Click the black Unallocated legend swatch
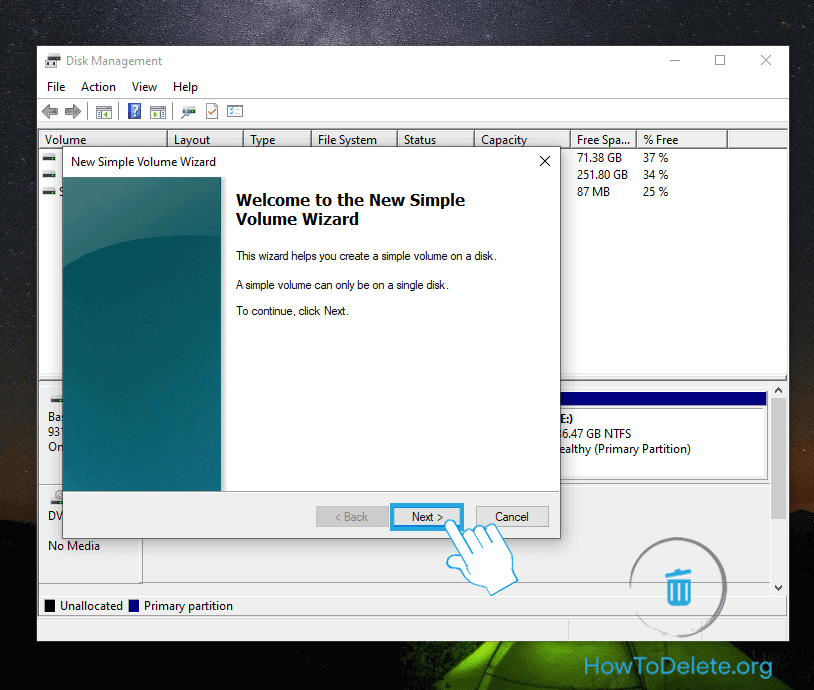 pyautogui.click(x=50, y=606)
